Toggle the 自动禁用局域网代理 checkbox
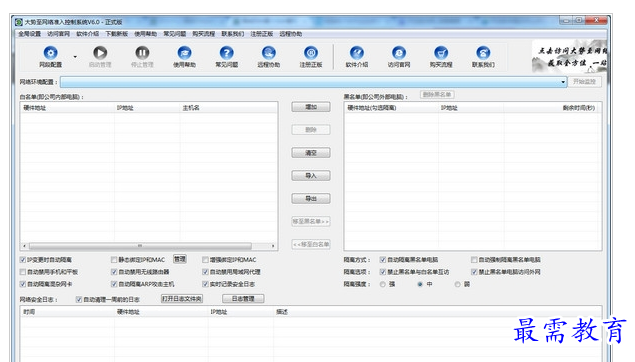635x362 pixels. point(205,272)
